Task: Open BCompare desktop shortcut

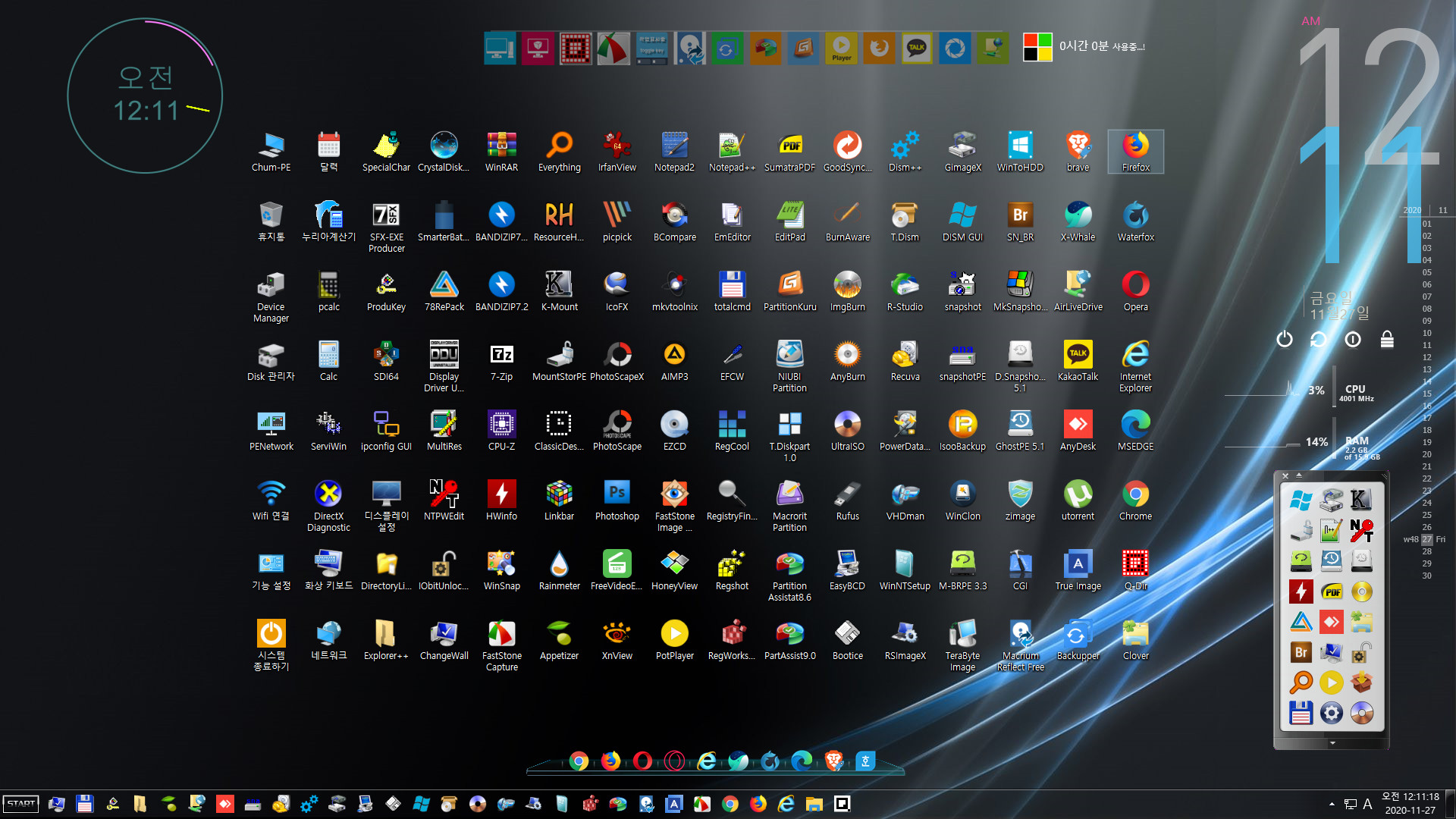Action: pyautogui.click(x=674, y=221)
